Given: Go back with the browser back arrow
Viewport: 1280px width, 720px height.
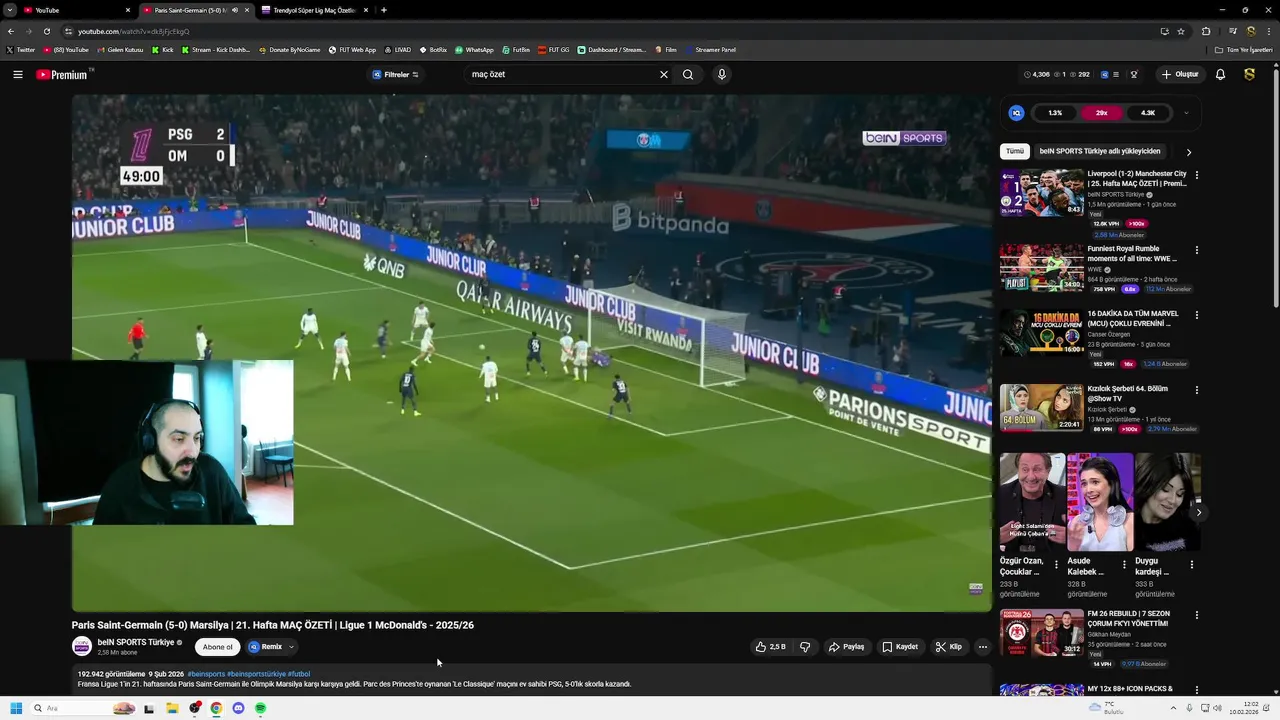Looking at the screenshot, I should tap(10, 31).
